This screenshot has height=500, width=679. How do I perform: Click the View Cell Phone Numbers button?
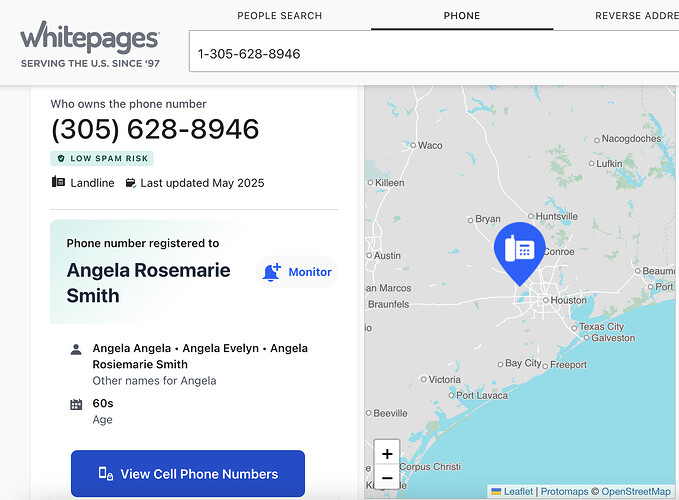188,474
